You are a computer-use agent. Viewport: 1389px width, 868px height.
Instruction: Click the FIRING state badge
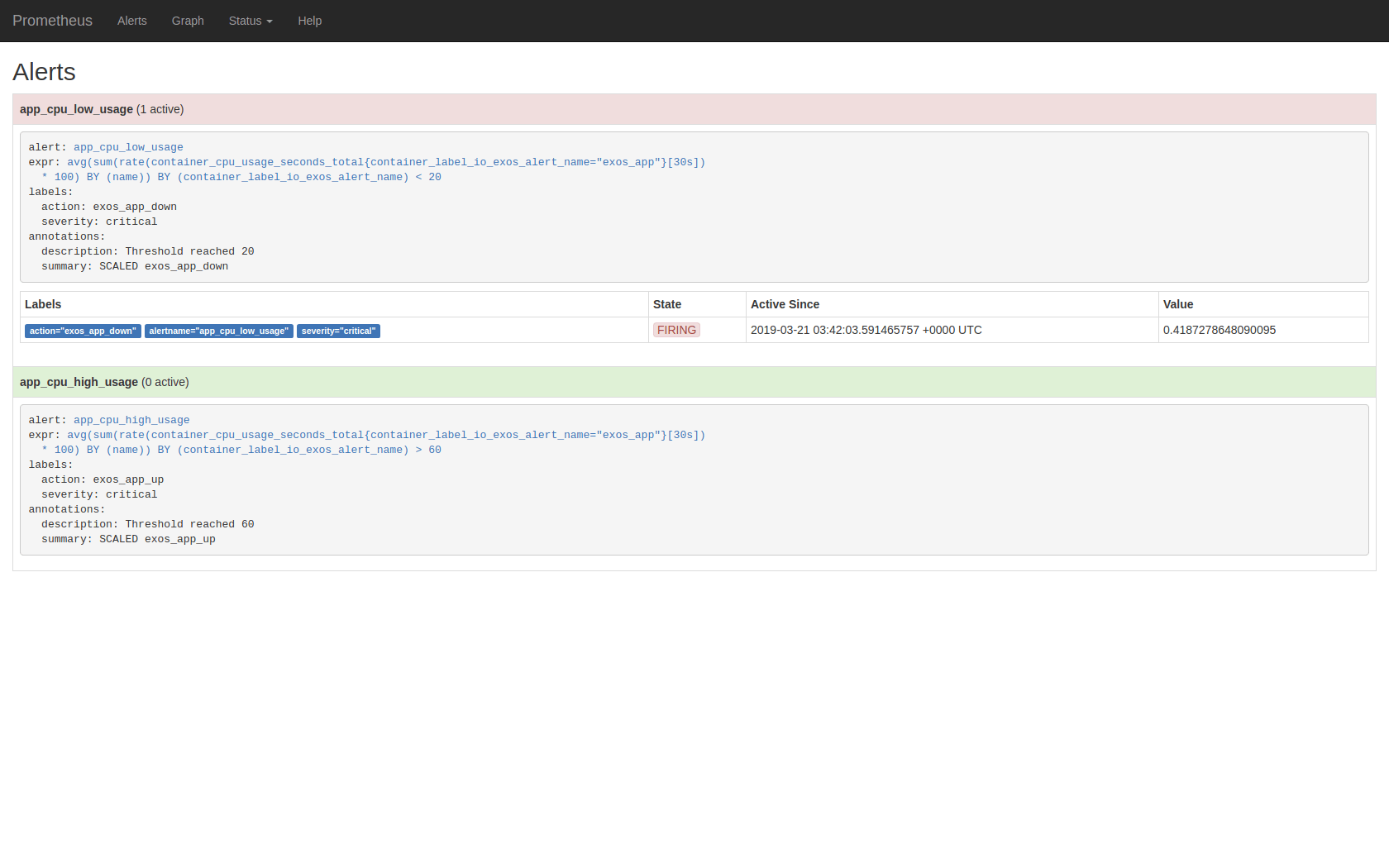tap(676, 330)
